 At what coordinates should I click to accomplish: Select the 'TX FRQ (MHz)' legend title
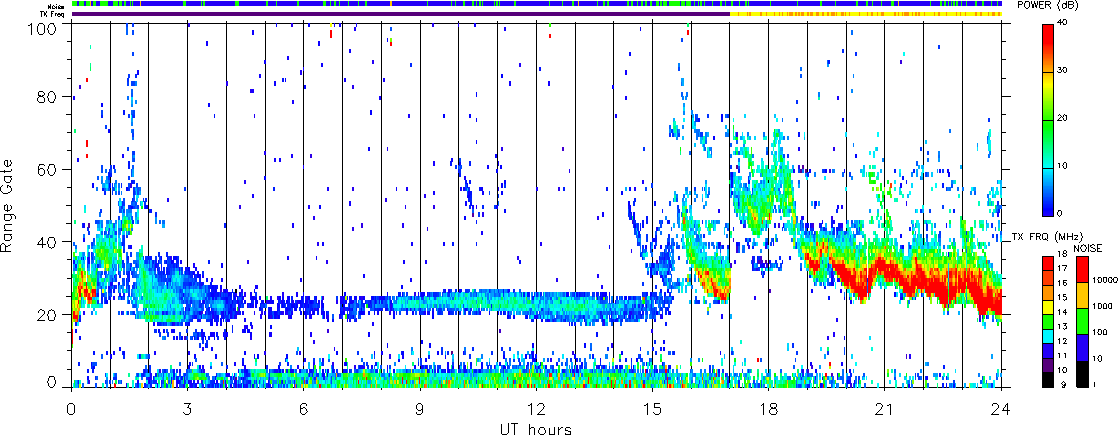[1047, 237]
